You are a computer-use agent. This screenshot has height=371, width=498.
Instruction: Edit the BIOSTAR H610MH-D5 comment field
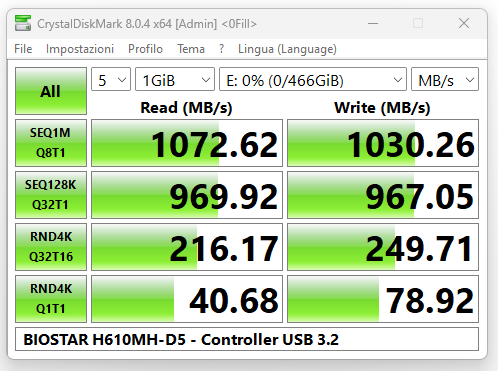click(247, 339)
